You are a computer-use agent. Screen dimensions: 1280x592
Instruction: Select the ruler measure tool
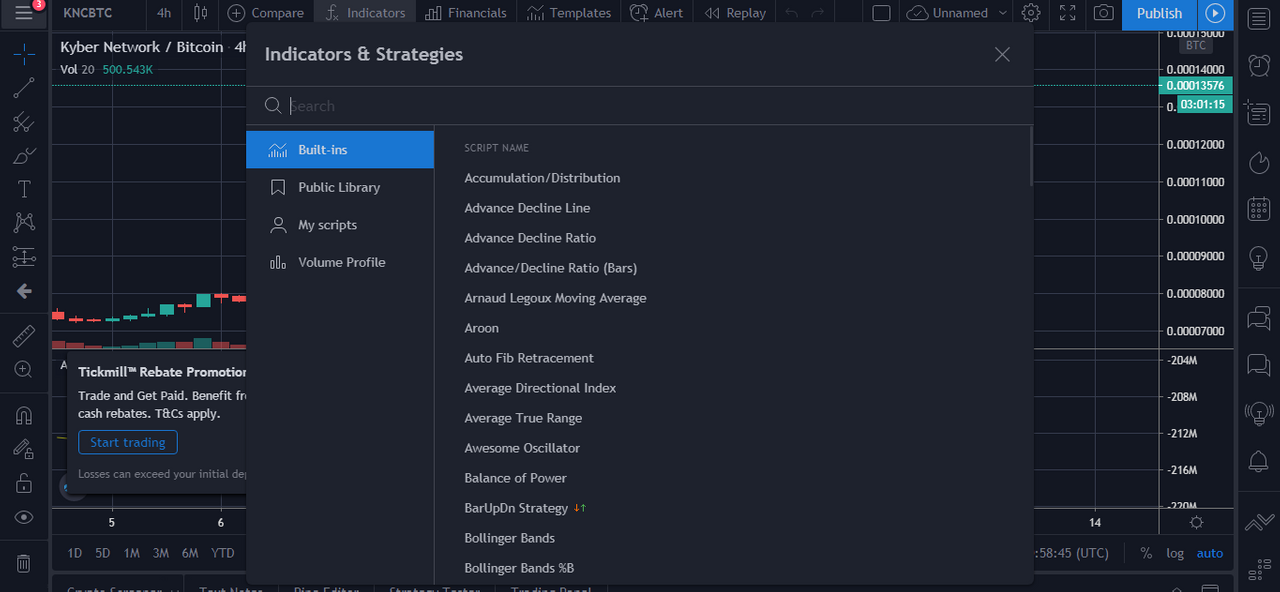[x=24, y=336]
